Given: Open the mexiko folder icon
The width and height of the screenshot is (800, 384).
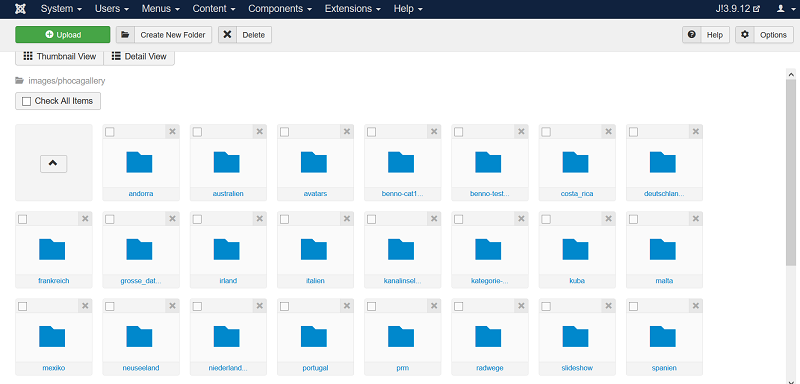Looking at the screenshot, I should coord(52,337).
